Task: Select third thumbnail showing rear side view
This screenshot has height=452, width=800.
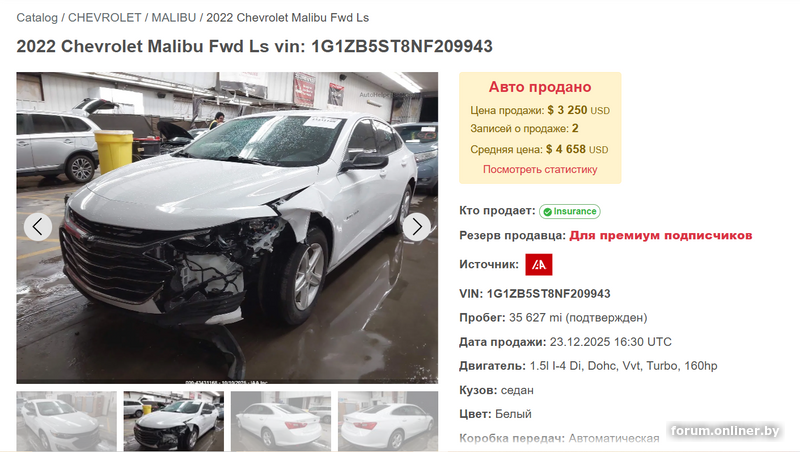Action: pyautogui.click(x=281, y=421)
